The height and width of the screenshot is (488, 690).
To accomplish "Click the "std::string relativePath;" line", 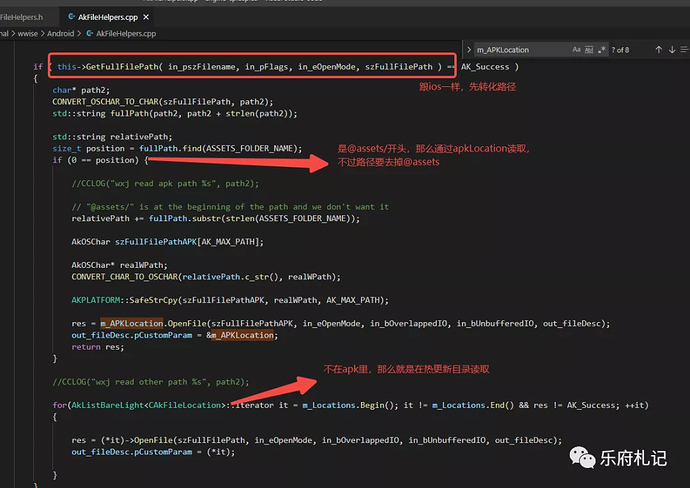I will [x=112, y=136].
